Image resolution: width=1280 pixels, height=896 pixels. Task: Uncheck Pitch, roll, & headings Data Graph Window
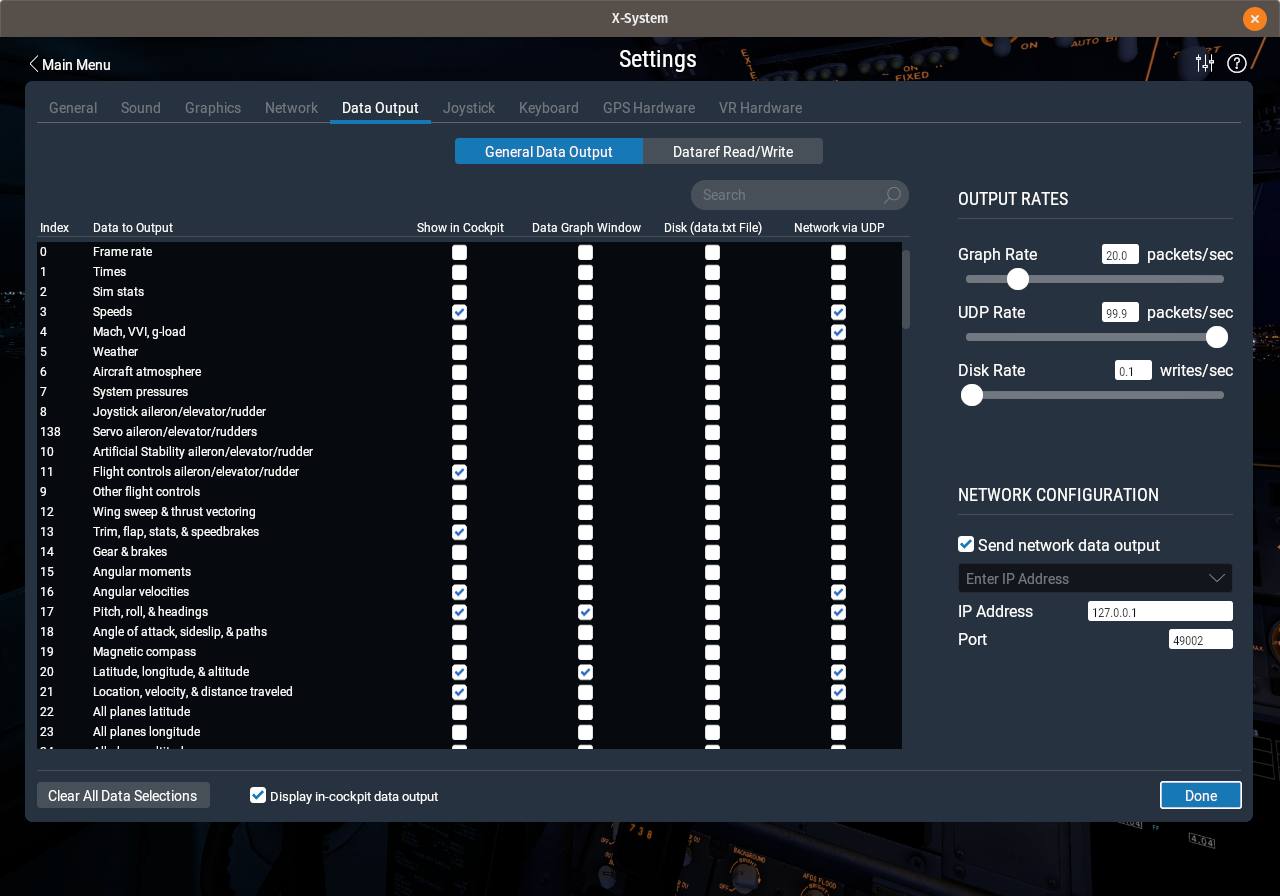pos(585,612)
